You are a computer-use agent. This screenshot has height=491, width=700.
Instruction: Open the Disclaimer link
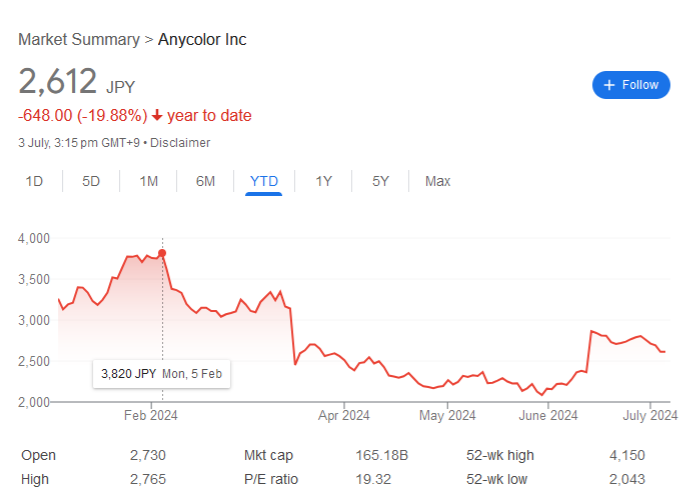click(x=180, y=143)
